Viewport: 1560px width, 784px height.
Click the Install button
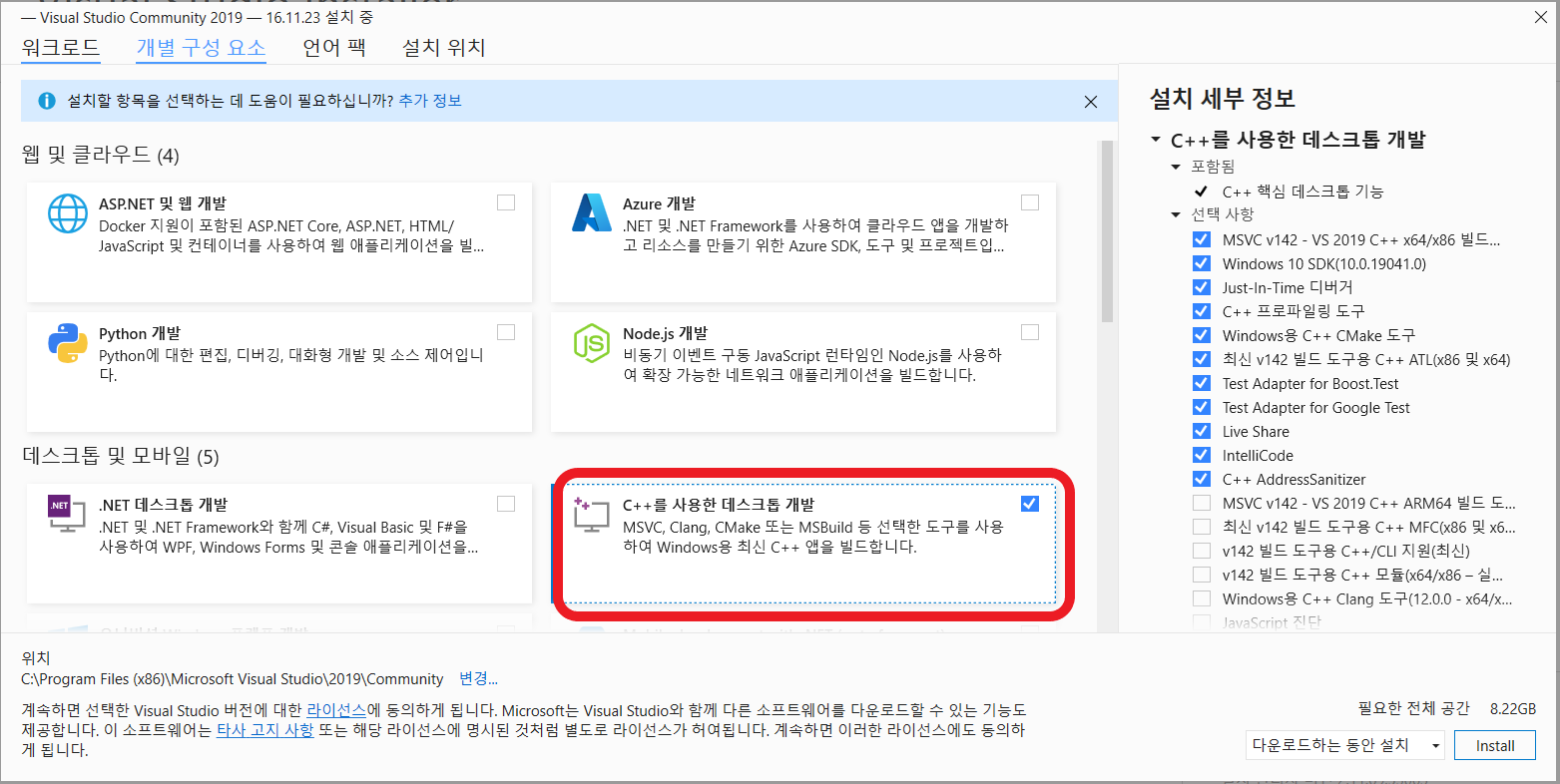pyautogui.click(x=1494, y=745)
